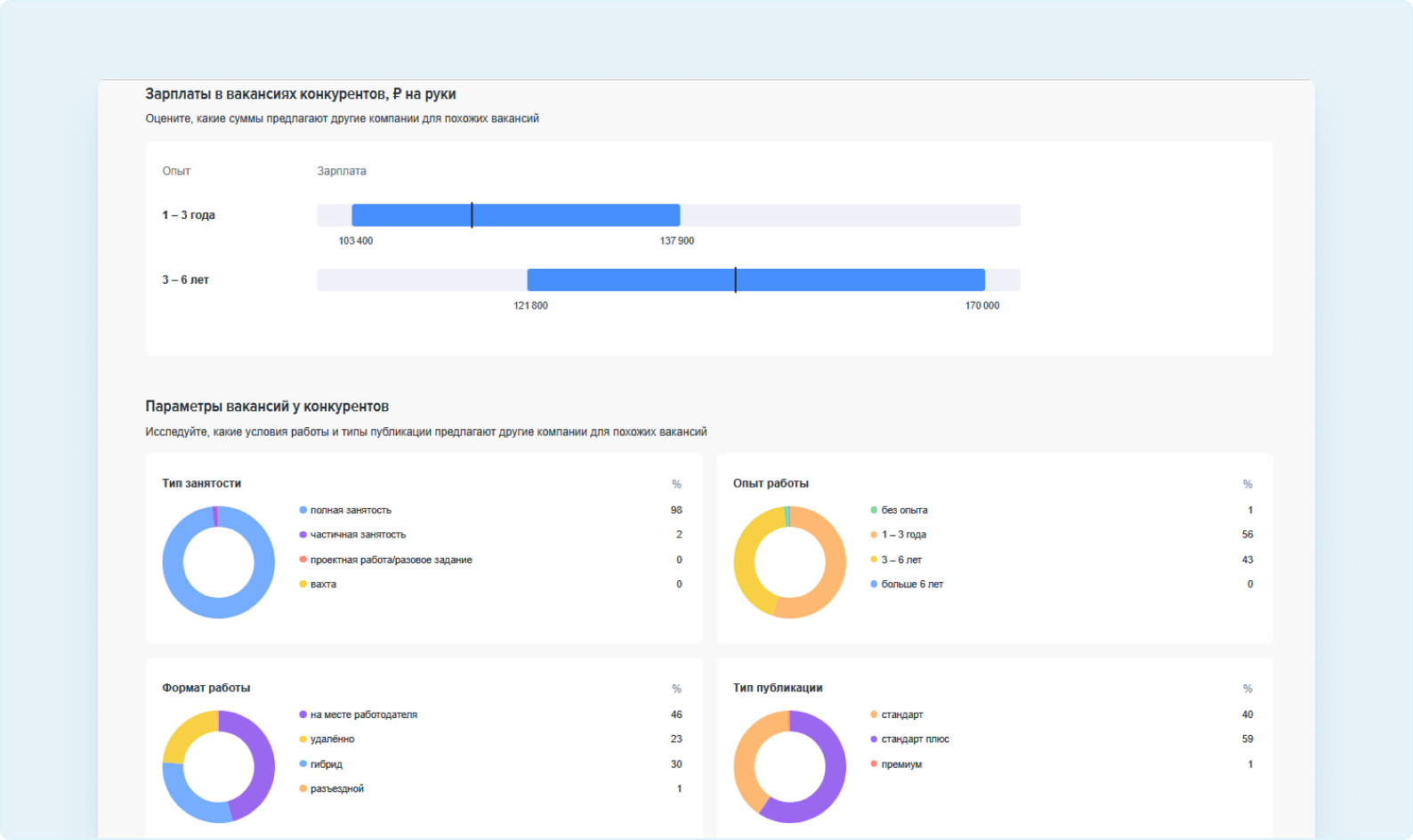Click the median marker on the 1 – 3 года salary bar

(x=472, y=215)
